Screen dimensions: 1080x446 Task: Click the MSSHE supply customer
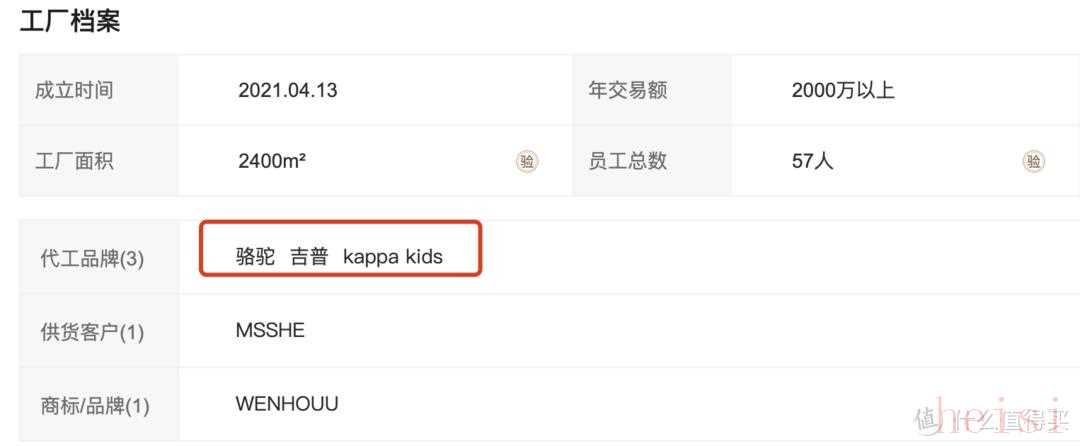coord(270,330)
